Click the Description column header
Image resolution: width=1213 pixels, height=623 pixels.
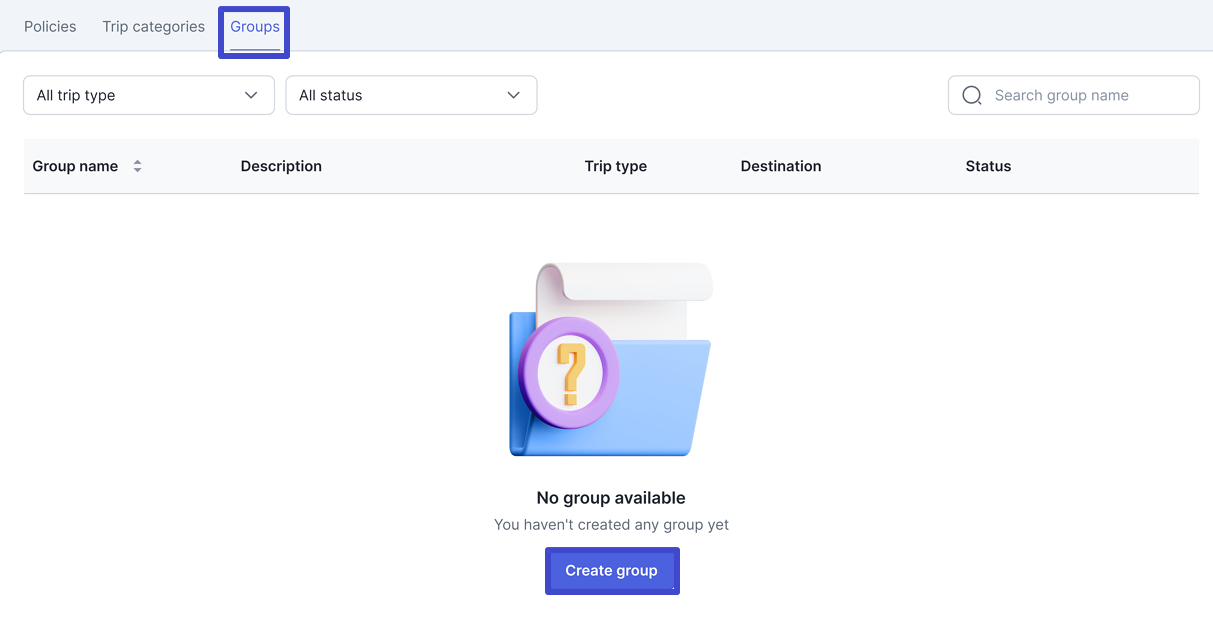(281, 166)
